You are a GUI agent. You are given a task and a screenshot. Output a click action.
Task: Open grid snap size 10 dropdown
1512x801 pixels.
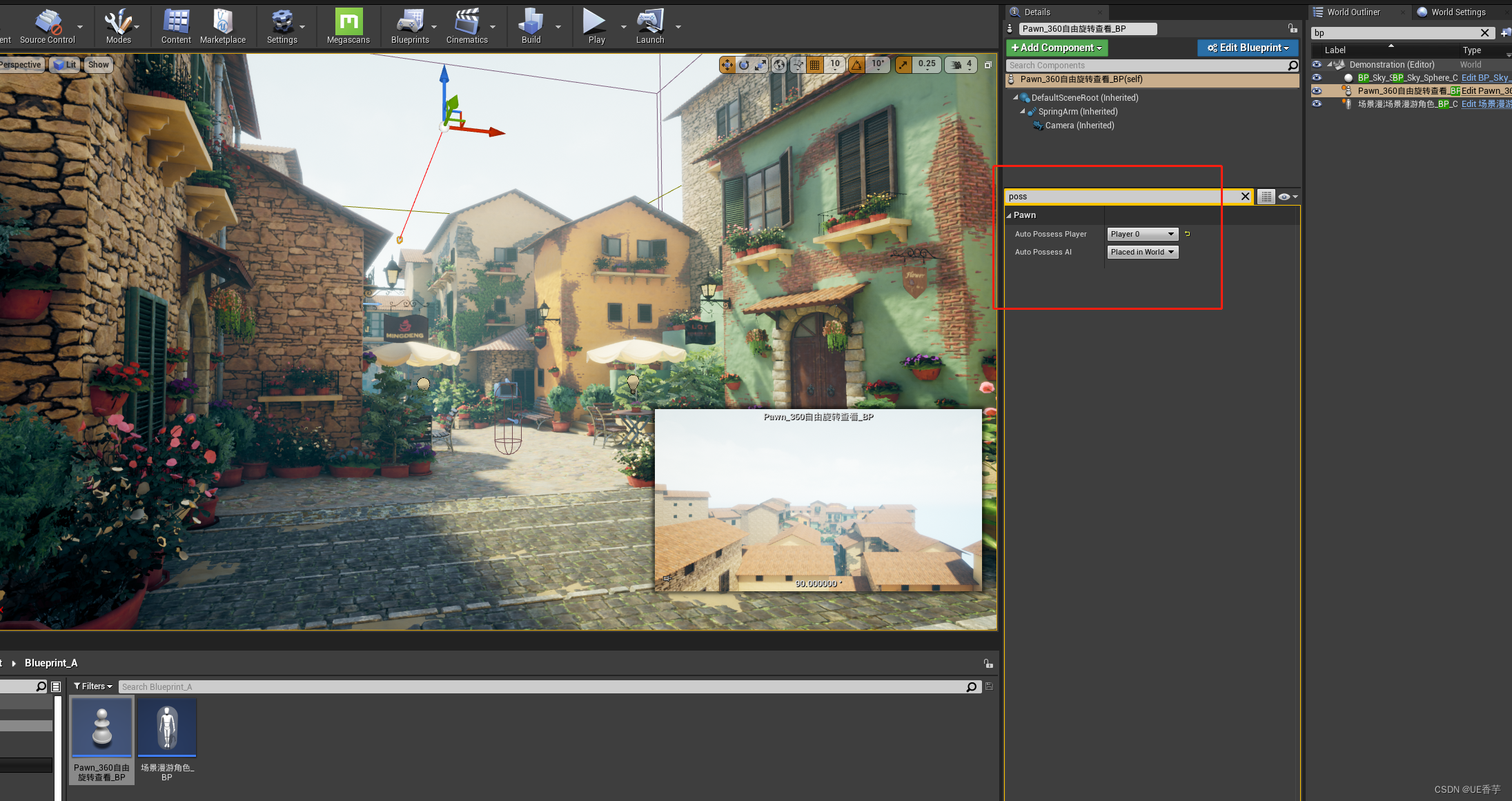835,65
